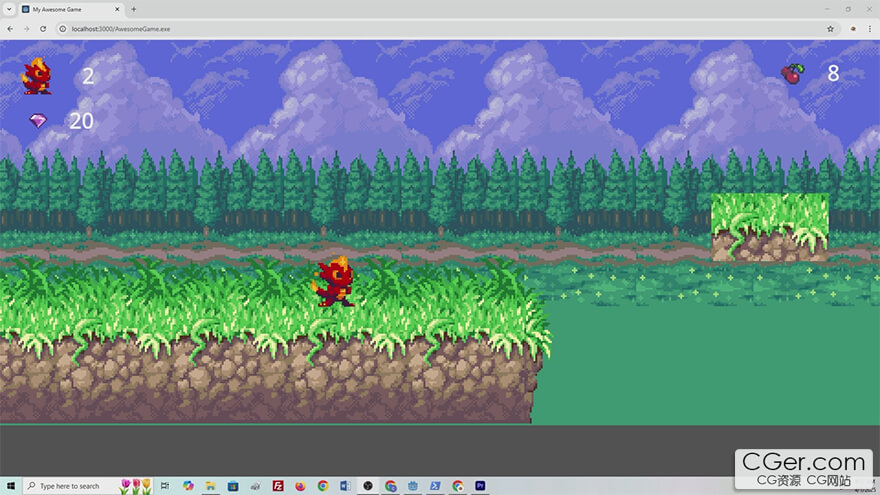
Task: Minimize the browser window
Action: (x=827, y=9)
